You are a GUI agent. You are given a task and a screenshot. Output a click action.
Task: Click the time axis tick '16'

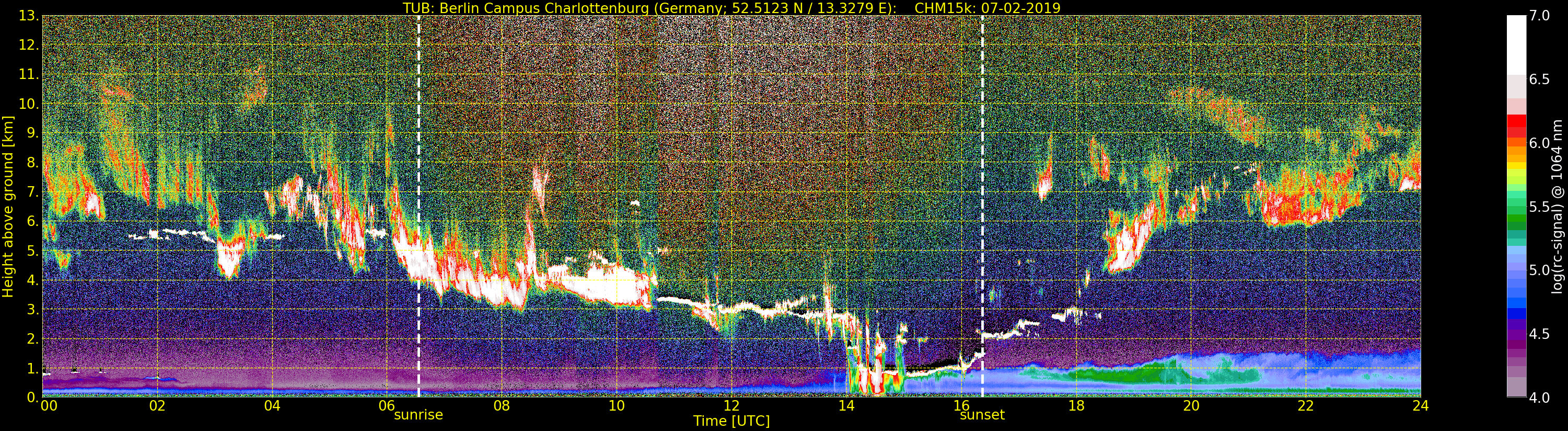point(961,406)
